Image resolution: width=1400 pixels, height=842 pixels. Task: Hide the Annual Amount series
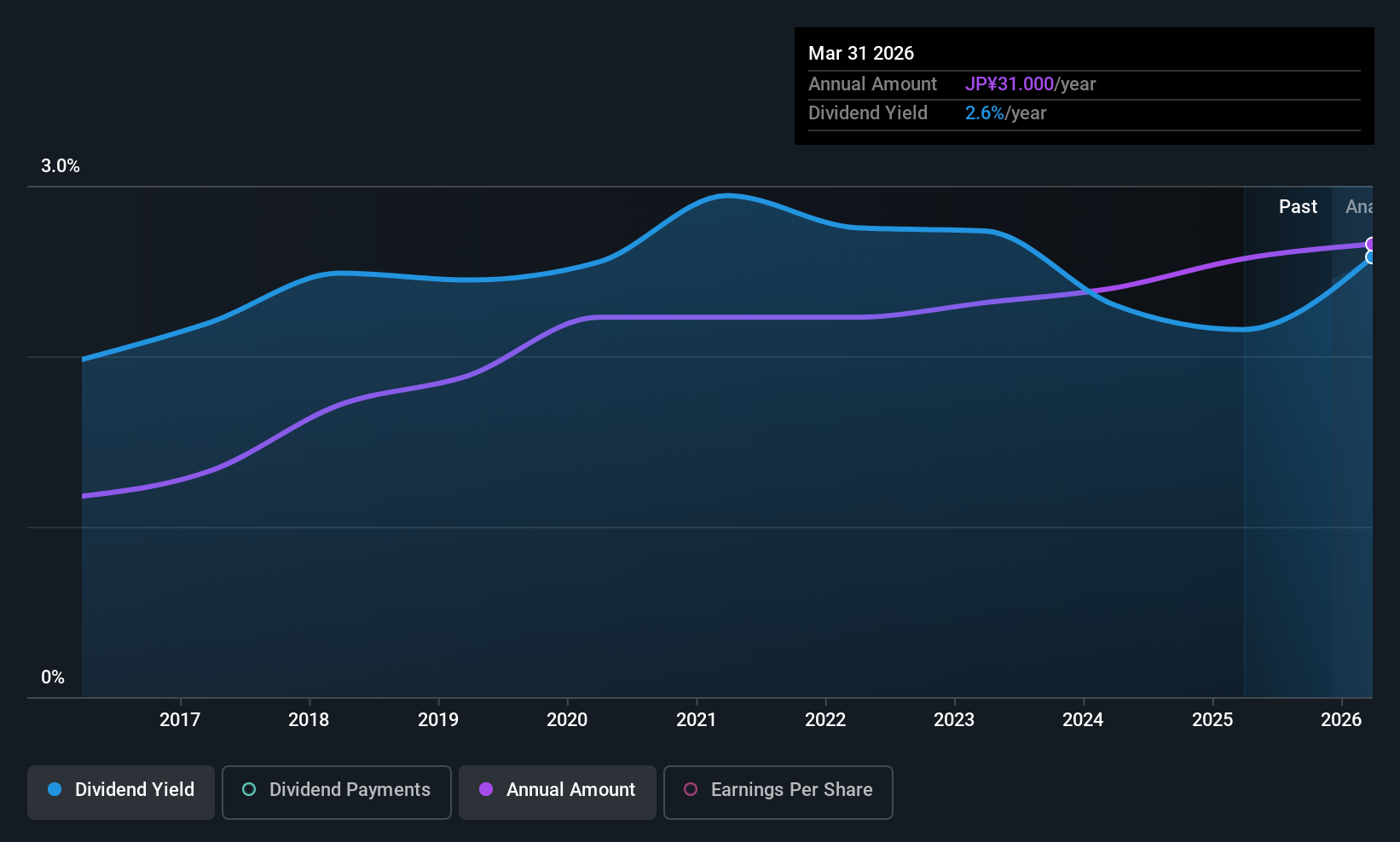557,792
